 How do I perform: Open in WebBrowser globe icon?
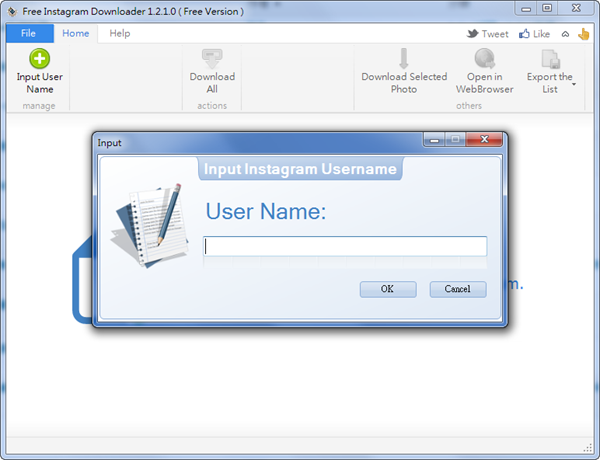click(484, 59)
